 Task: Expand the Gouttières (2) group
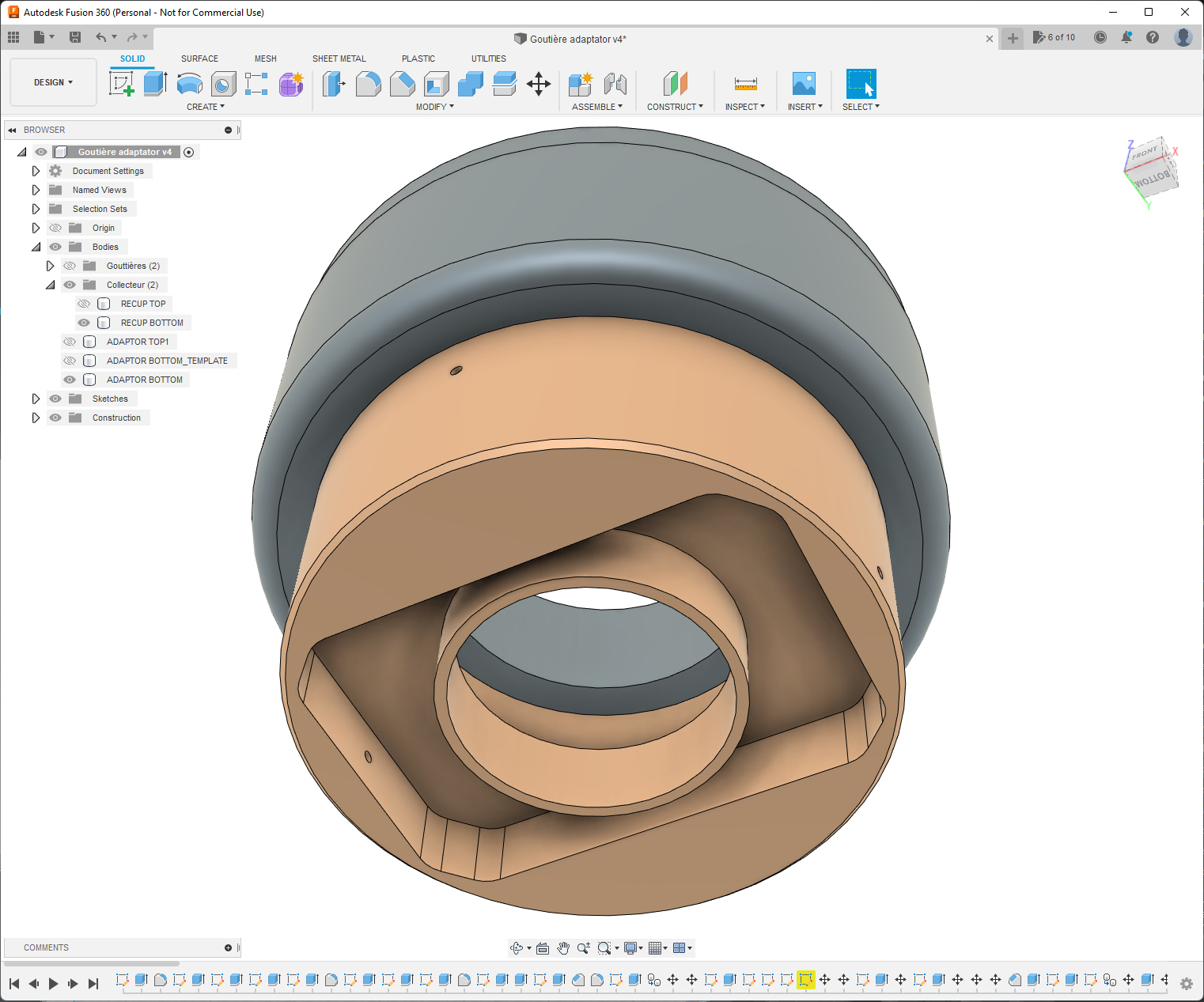(x=50, y=266)
